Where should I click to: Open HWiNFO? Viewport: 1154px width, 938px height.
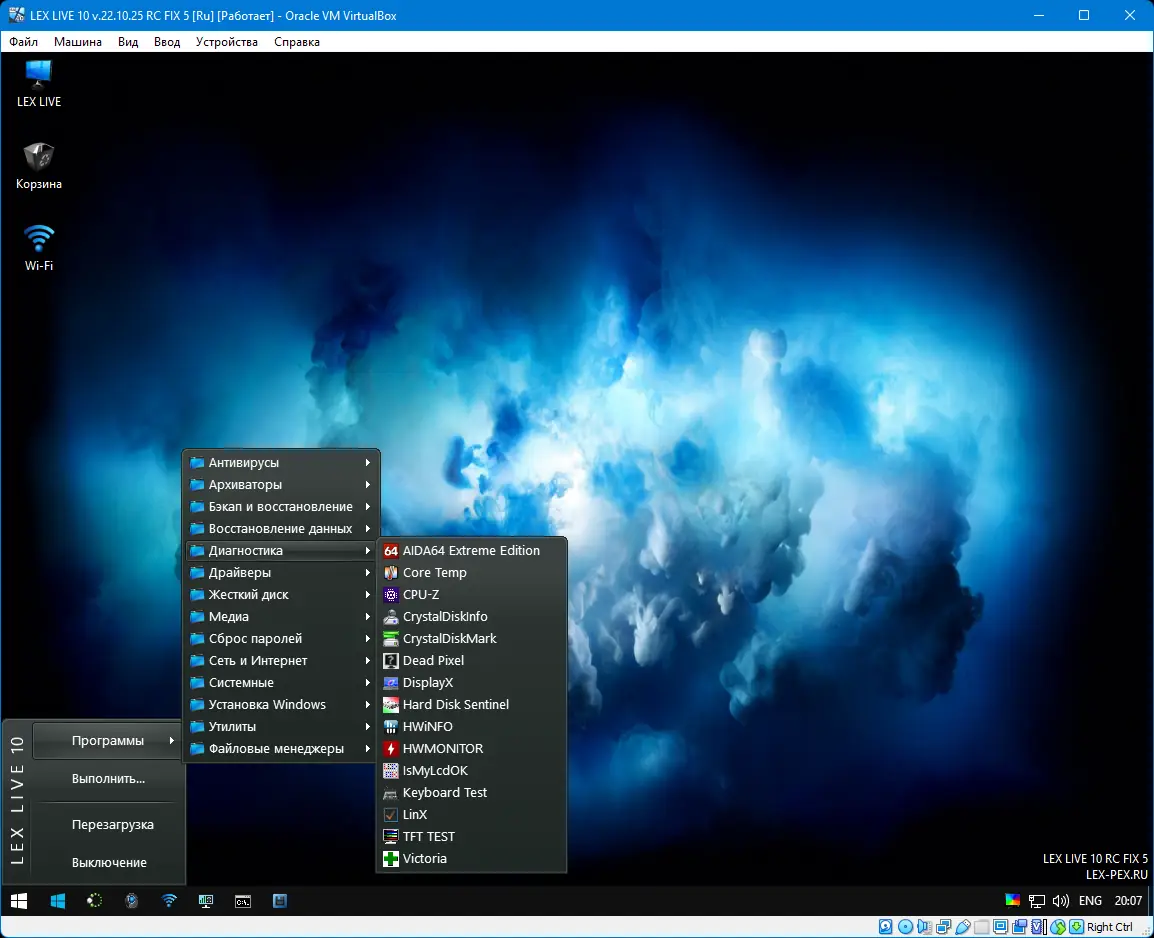coord(471,727)
